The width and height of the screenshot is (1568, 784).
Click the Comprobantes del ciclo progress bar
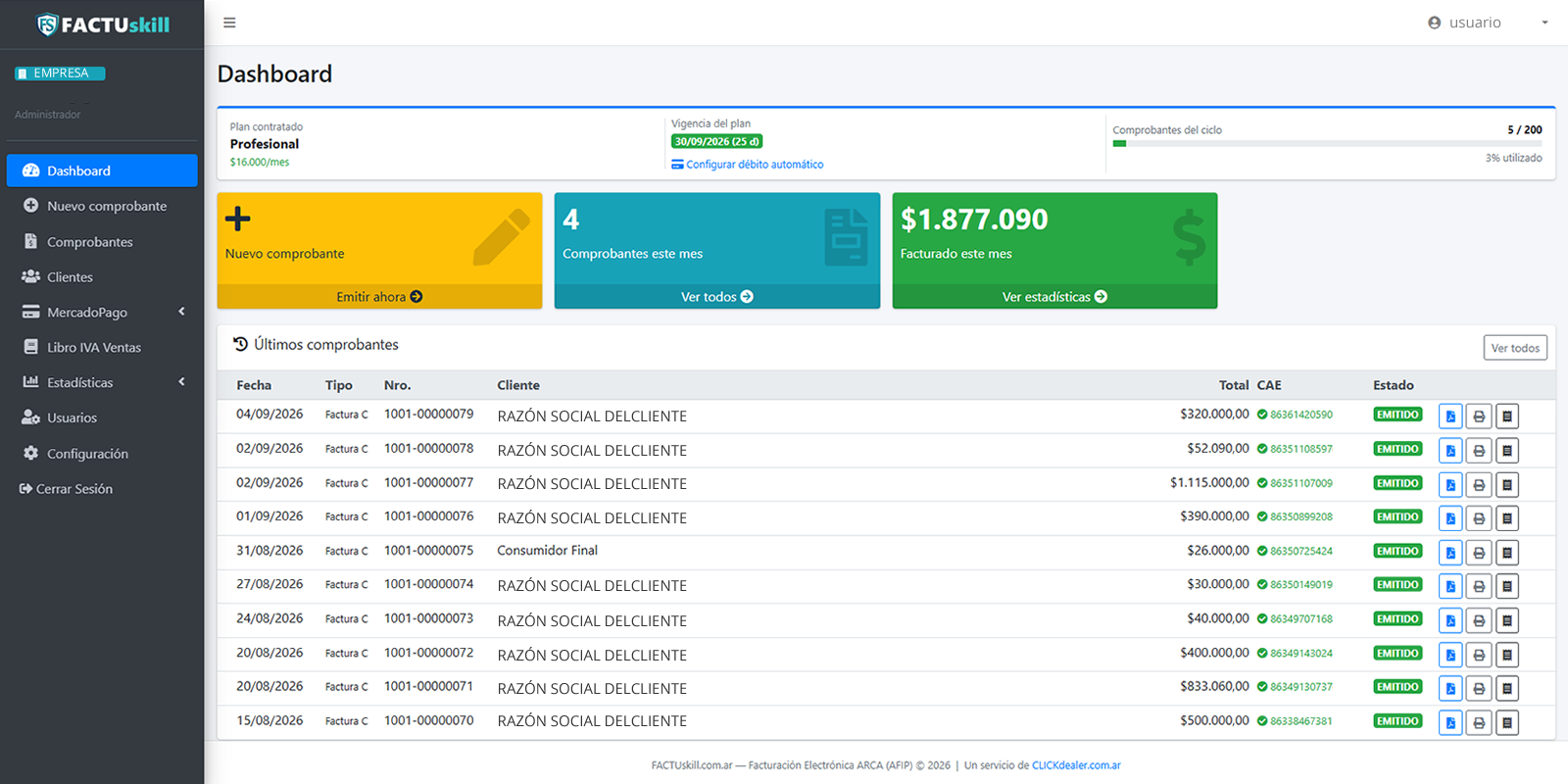pos(1327,144)
